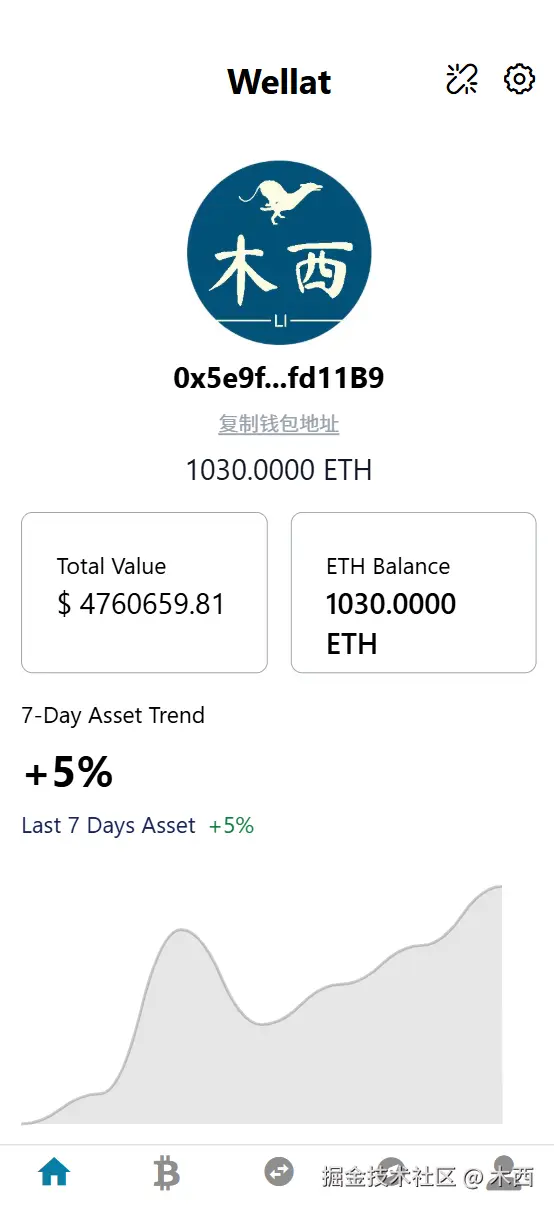Click the Wellat title
The width and height of the screenshot is (554, 1209).
[x=279, y=81]
